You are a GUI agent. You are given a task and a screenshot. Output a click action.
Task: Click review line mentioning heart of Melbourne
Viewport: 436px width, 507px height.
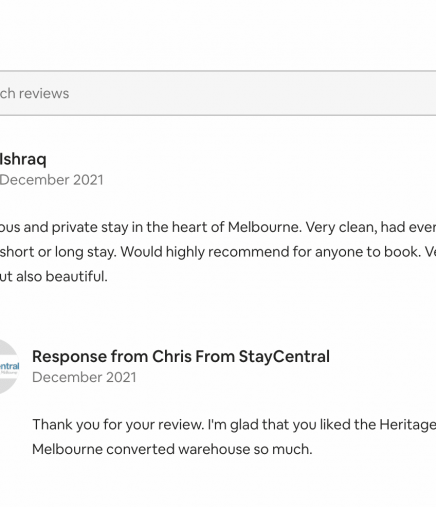coord(218,227)
